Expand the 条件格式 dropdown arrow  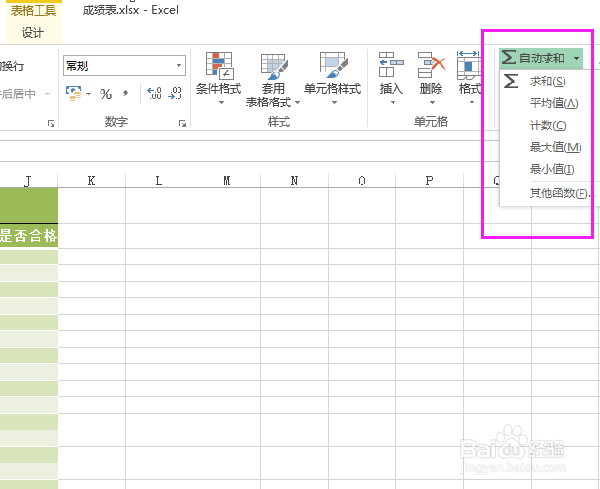coord(221,103)
